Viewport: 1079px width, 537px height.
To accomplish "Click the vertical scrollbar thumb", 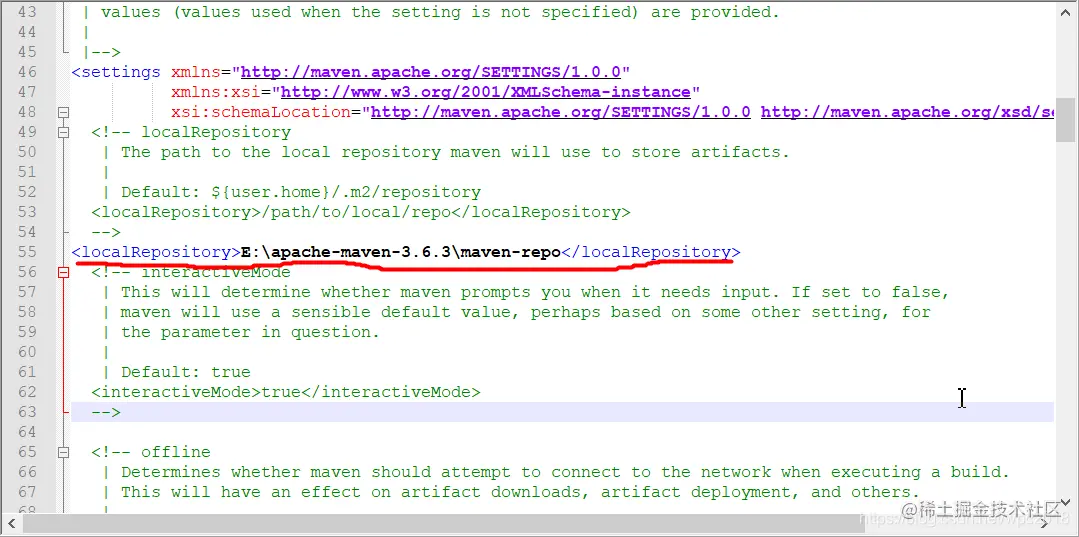I will pyautogui.click(x=1065, y=119).
